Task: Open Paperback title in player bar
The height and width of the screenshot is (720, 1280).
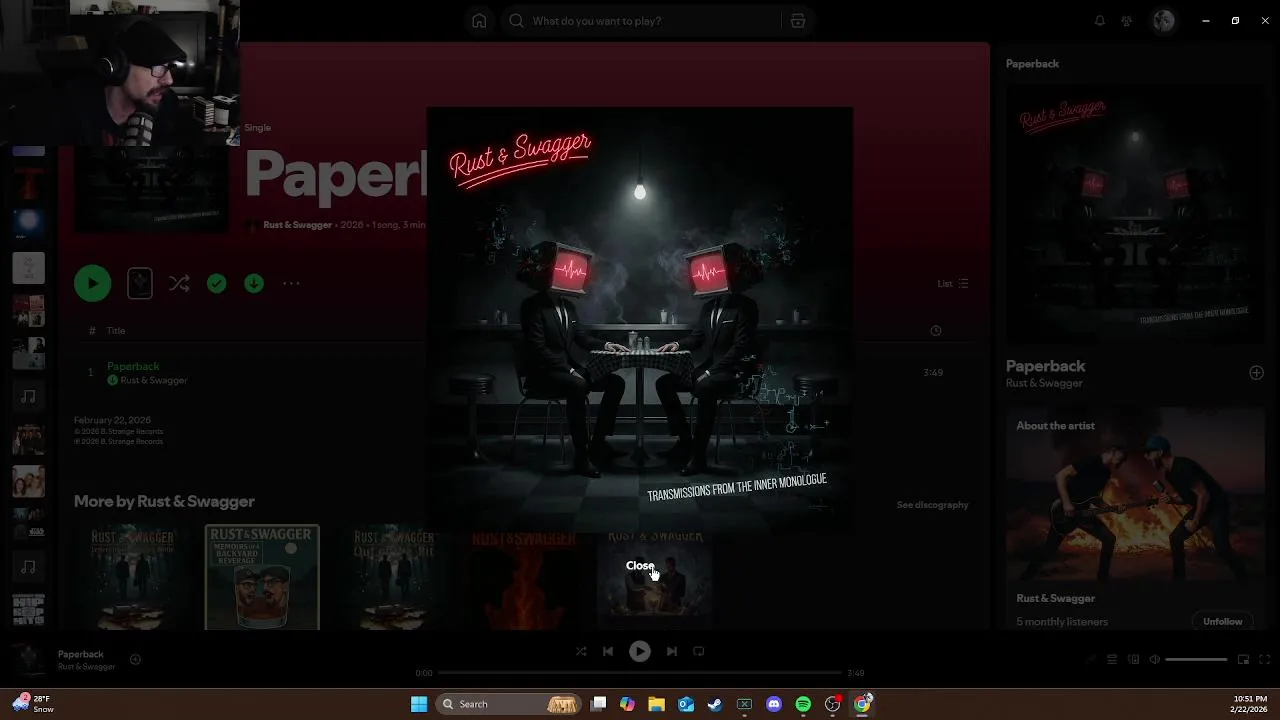Action: (x=80, y=654)
